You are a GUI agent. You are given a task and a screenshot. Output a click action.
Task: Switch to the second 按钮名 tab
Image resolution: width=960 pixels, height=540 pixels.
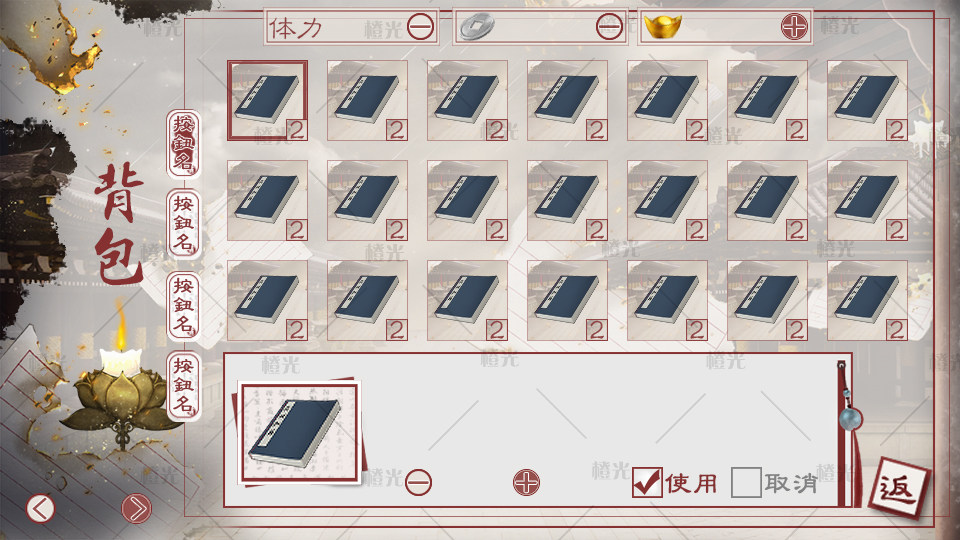pos(184,223)
